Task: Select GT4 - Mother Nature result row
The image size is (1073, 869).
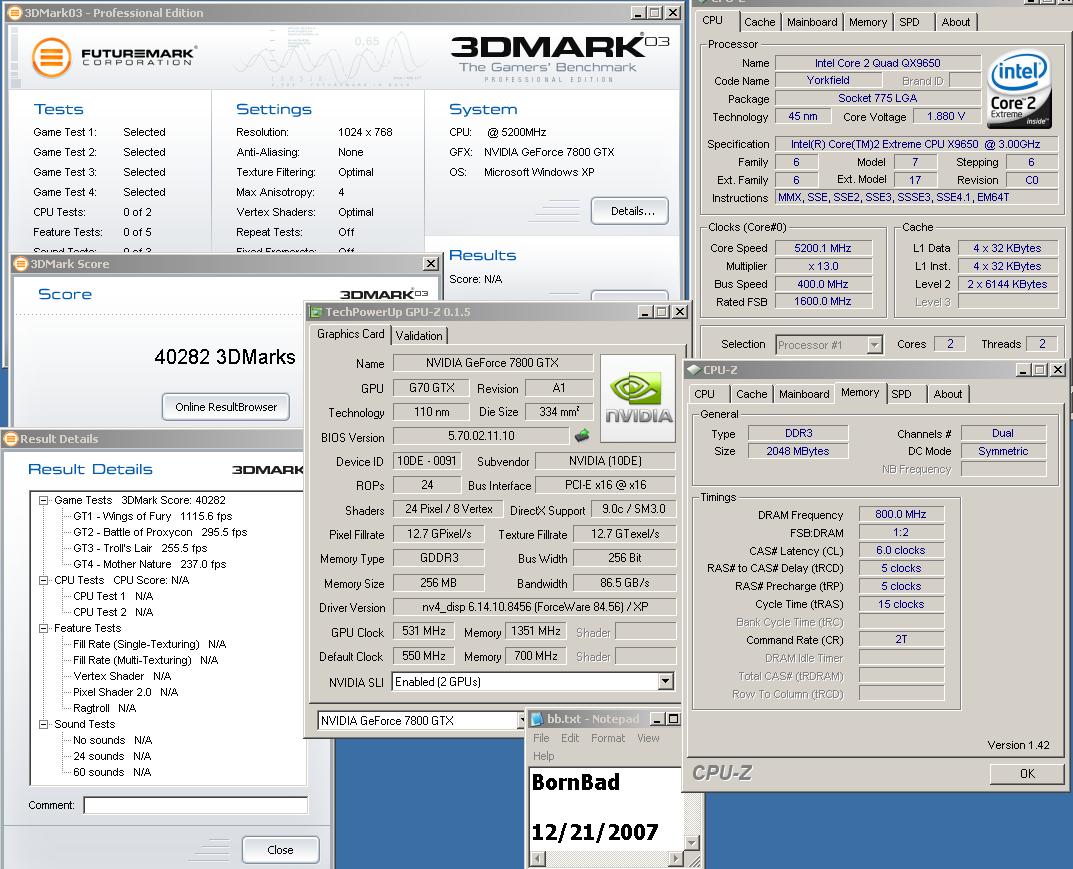Action: coord(149,564)
